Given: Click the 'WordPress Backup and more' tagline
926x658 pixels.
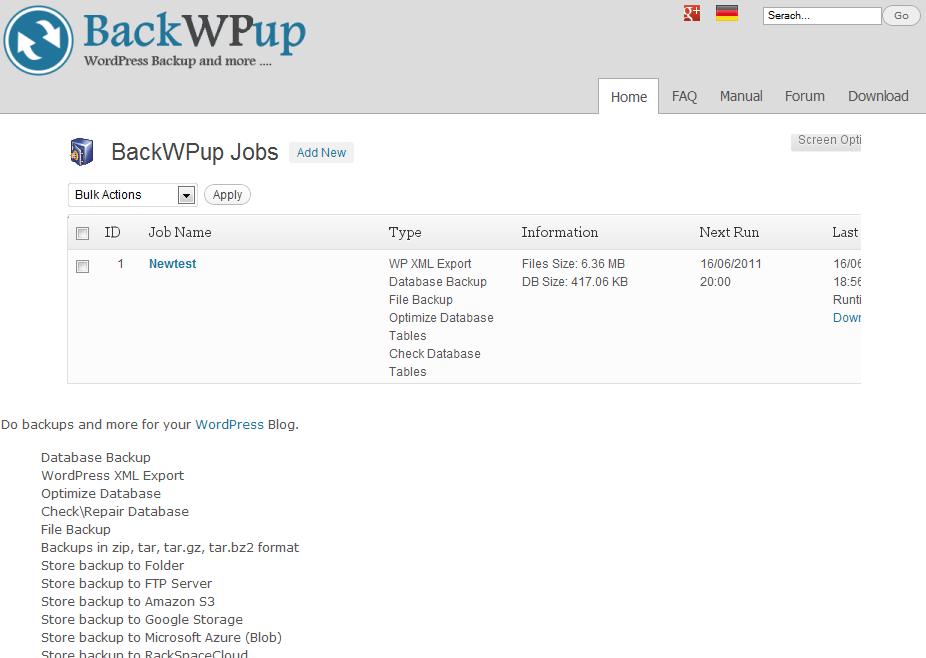Looking at the screenshot, I should pyautogui.click(x=178, y=61).
